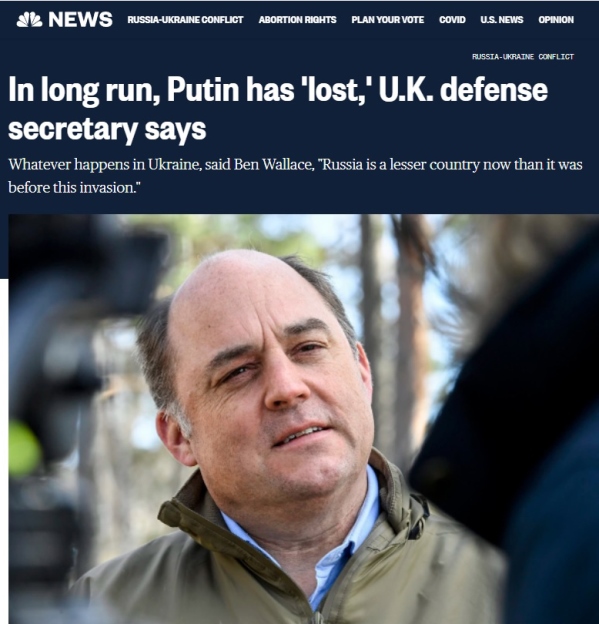Viewport: 599px width, 624px height.
Task: Click the NBC peacock logo icon
Action: [x=29, y=20]
